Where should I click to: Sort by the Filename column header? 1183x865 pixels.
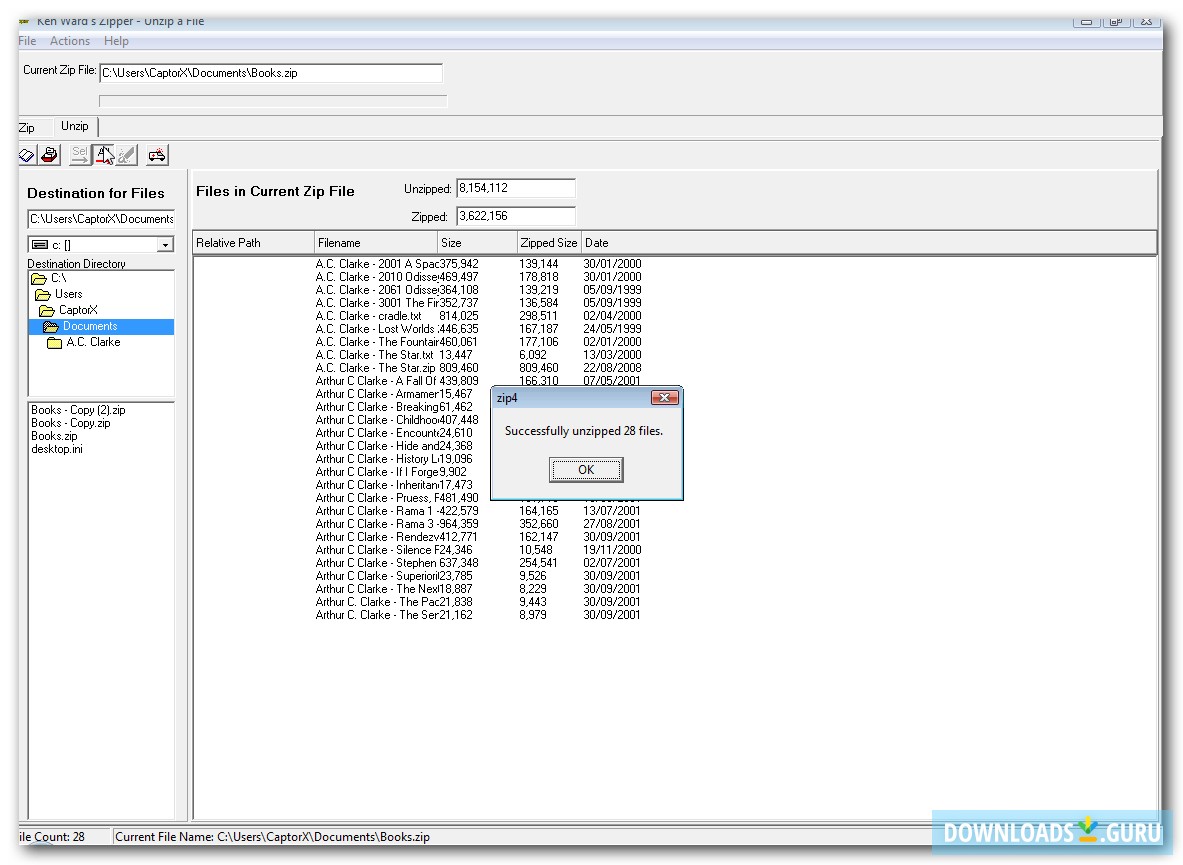[376, 243]
